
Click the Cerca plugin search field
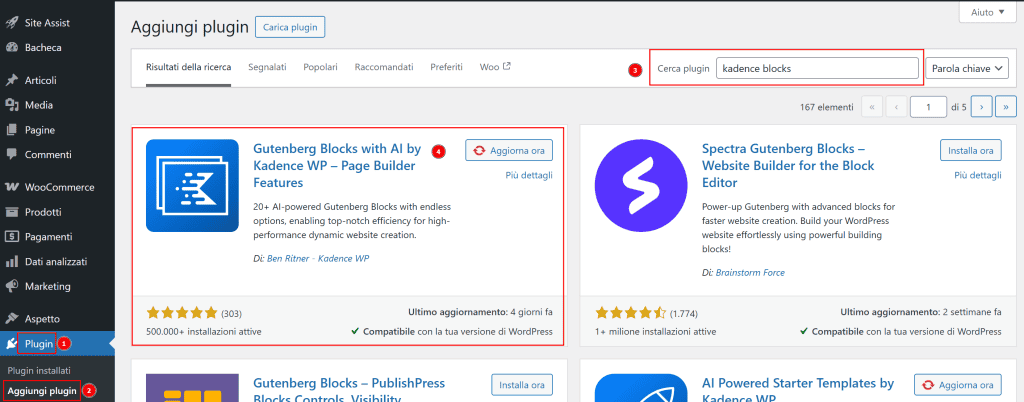pyautogui.click(x=817, y=68)
